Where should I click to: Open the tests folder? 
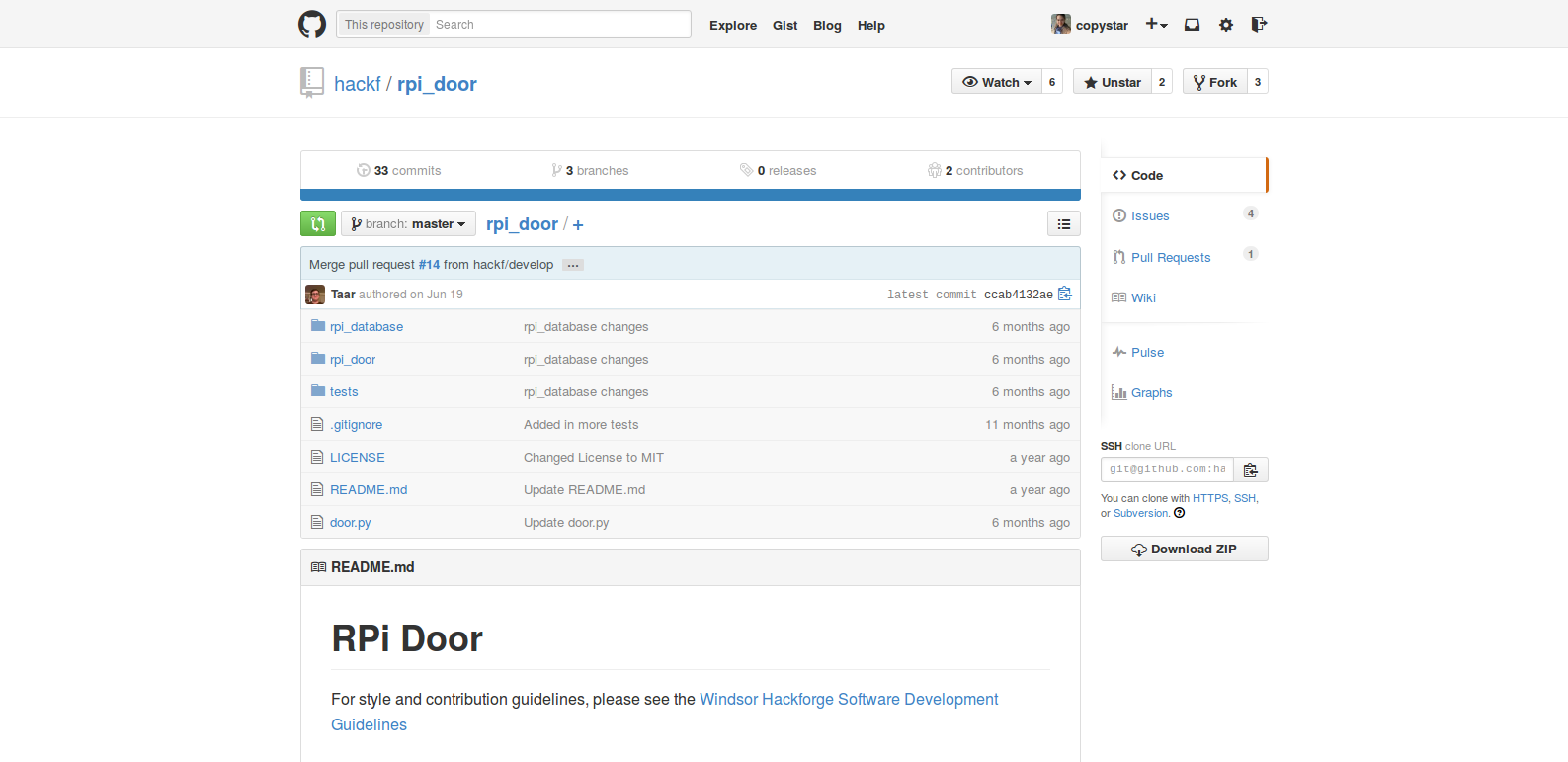(x=344, y=391)
